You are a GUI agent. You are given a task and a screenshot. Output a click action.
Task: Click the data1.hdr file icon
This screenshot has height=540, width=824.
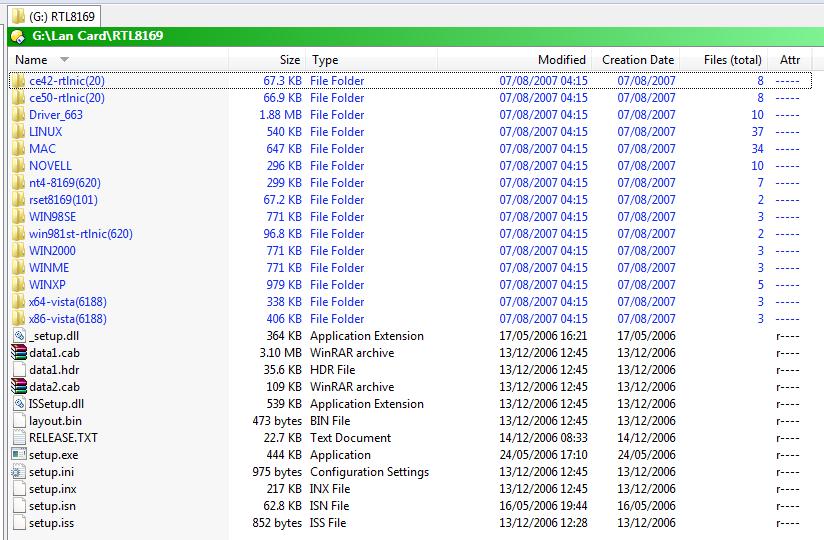click(19, 370)
